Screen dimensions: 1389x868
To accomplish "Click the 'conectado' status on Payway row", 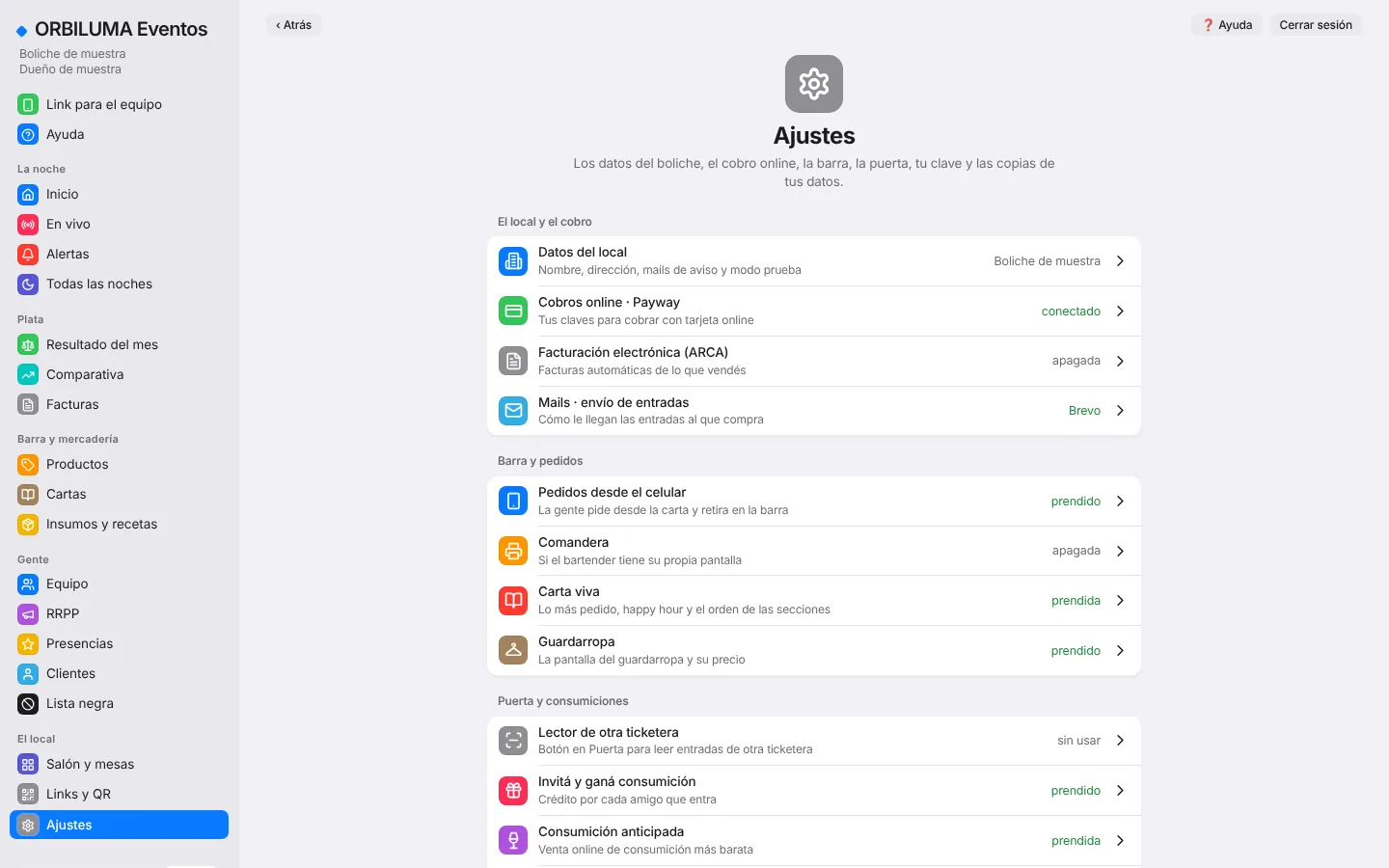I will [1071, 311].
